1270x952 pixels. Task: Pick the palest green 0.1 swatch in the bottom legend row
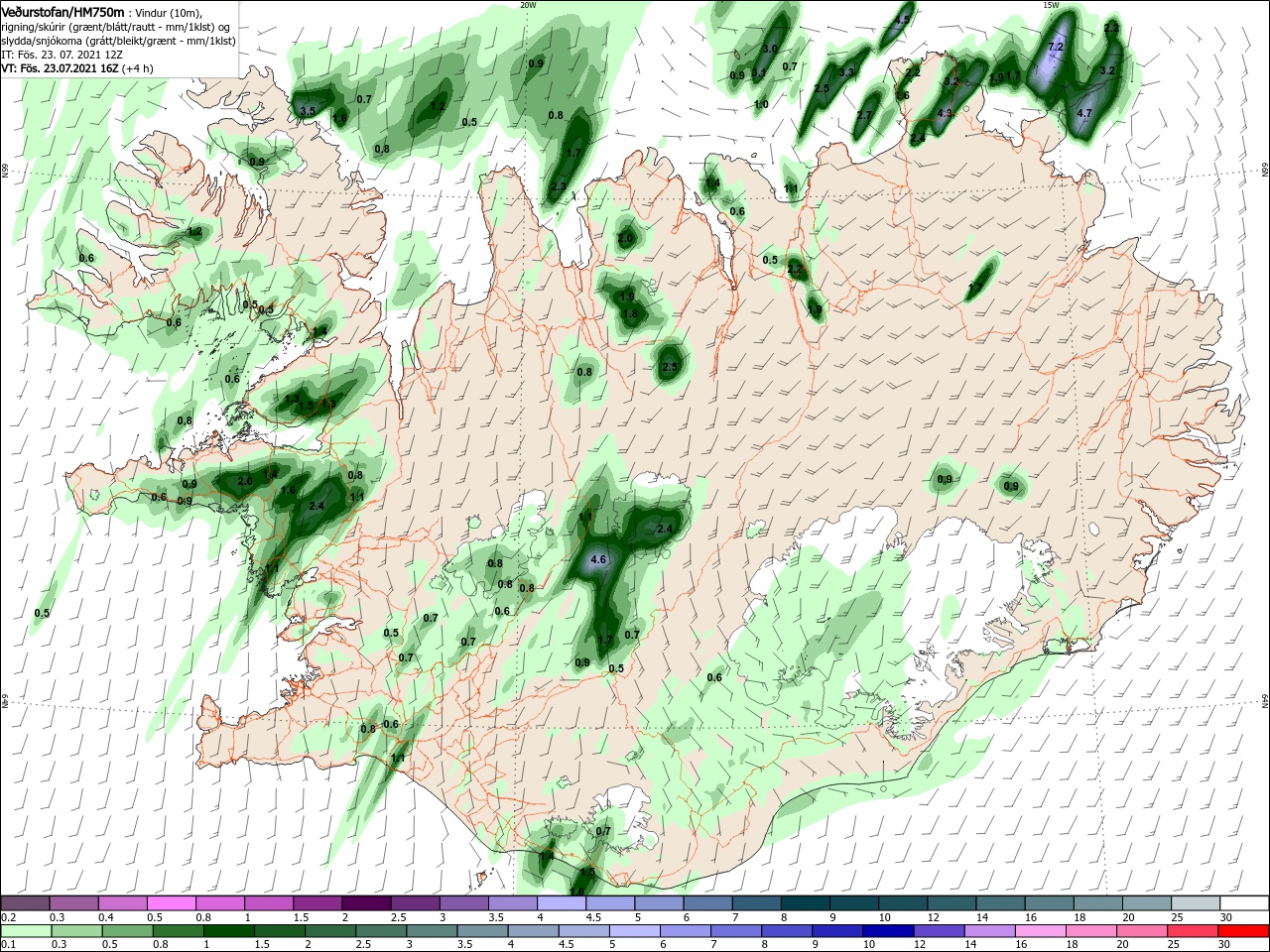click(x=27, y=931)
